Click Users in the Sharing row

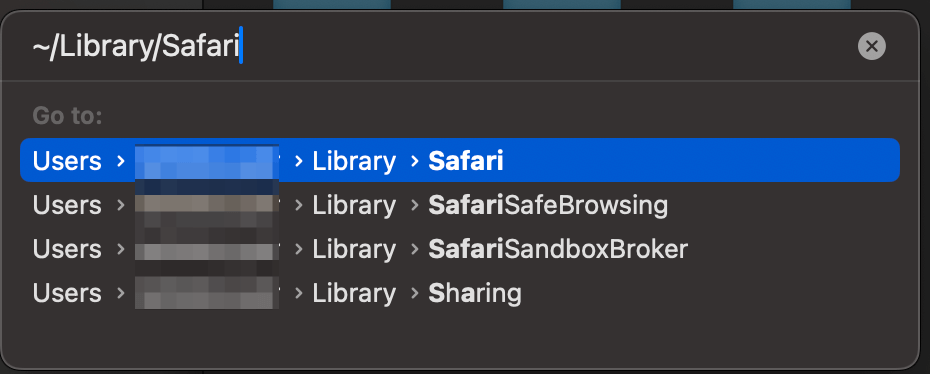tap(67, 293)
